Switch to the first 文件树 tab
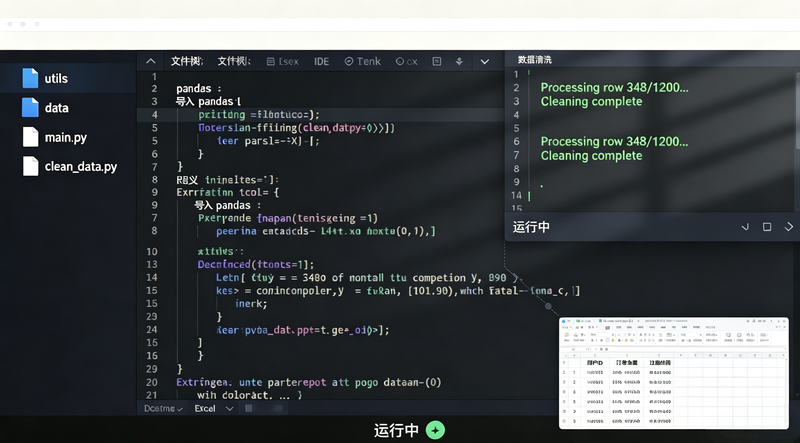Viewport: 800px width, 443px height. 187,61
